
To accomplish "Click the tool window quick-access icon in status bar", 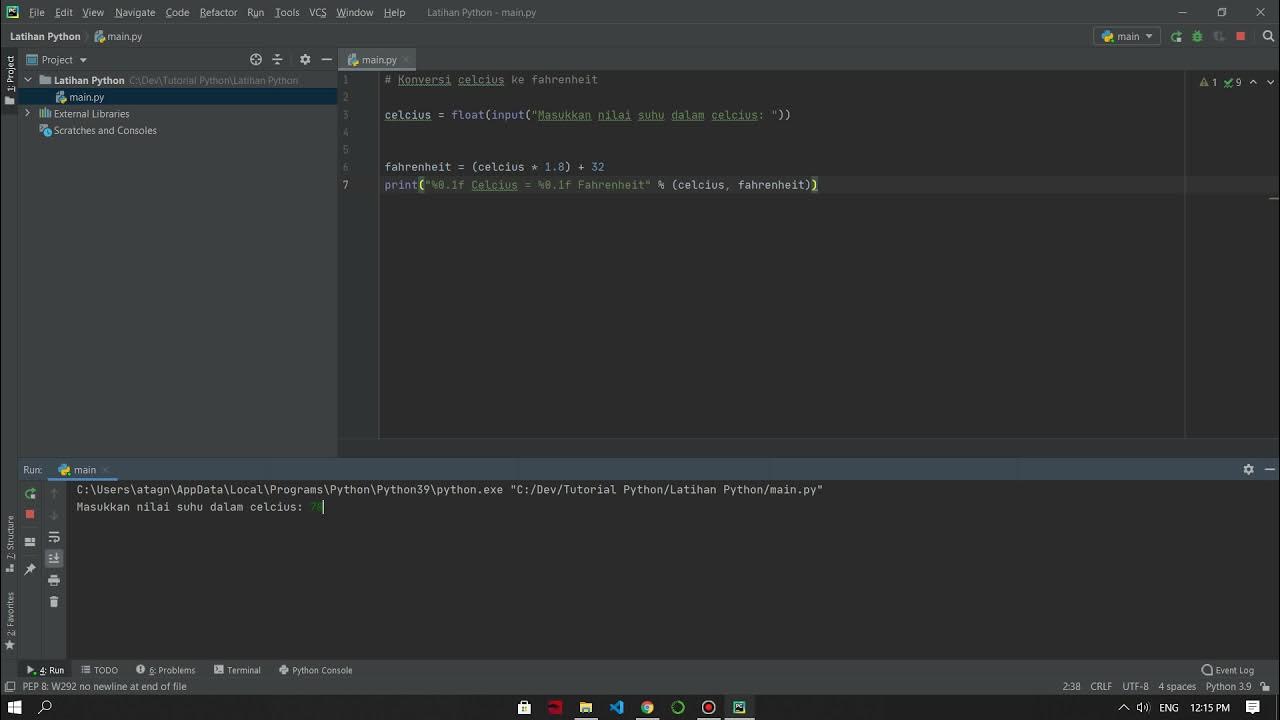I will (9, 686).
